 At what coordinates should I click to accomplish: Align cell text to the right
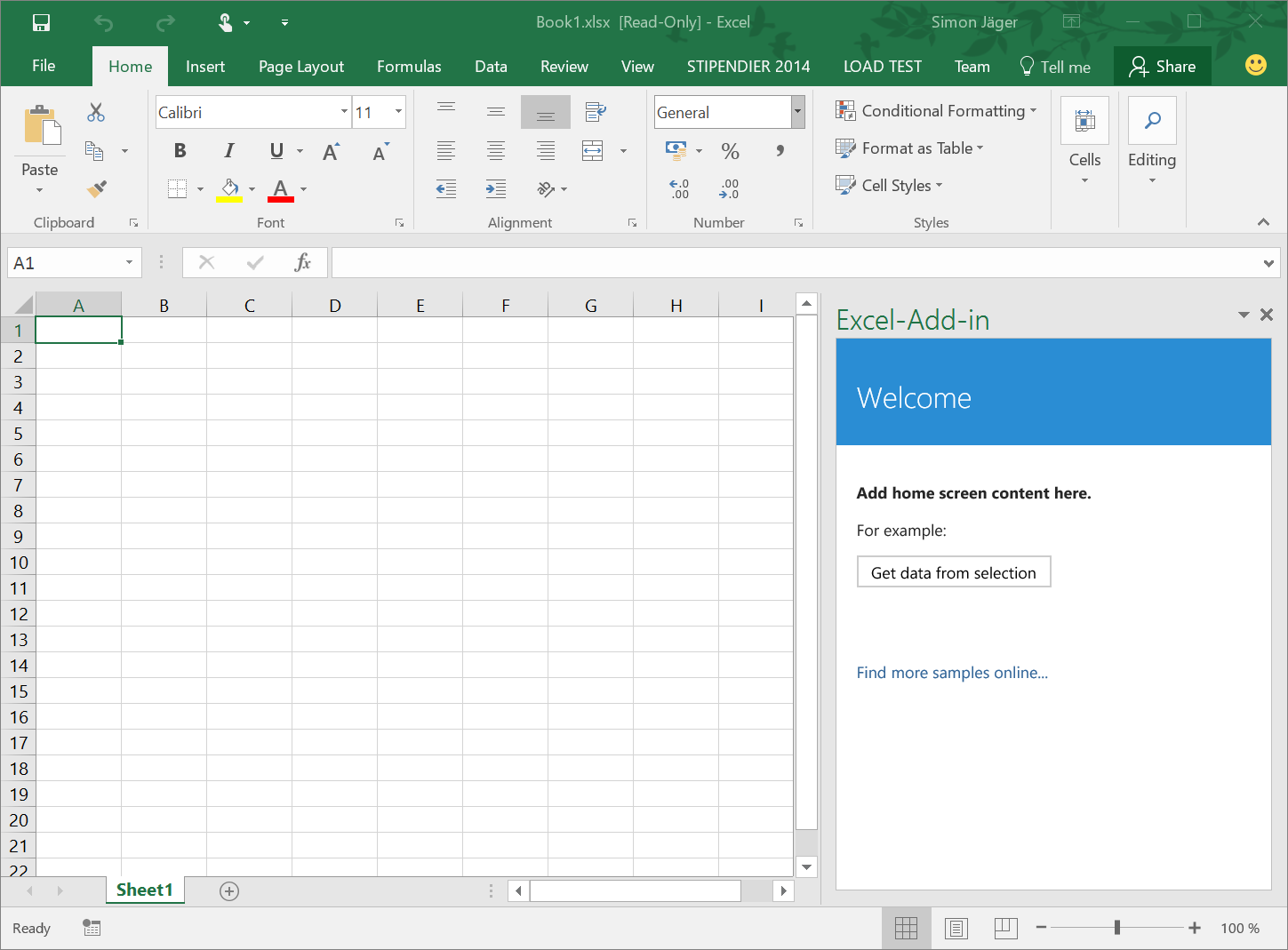click(546, 151)
